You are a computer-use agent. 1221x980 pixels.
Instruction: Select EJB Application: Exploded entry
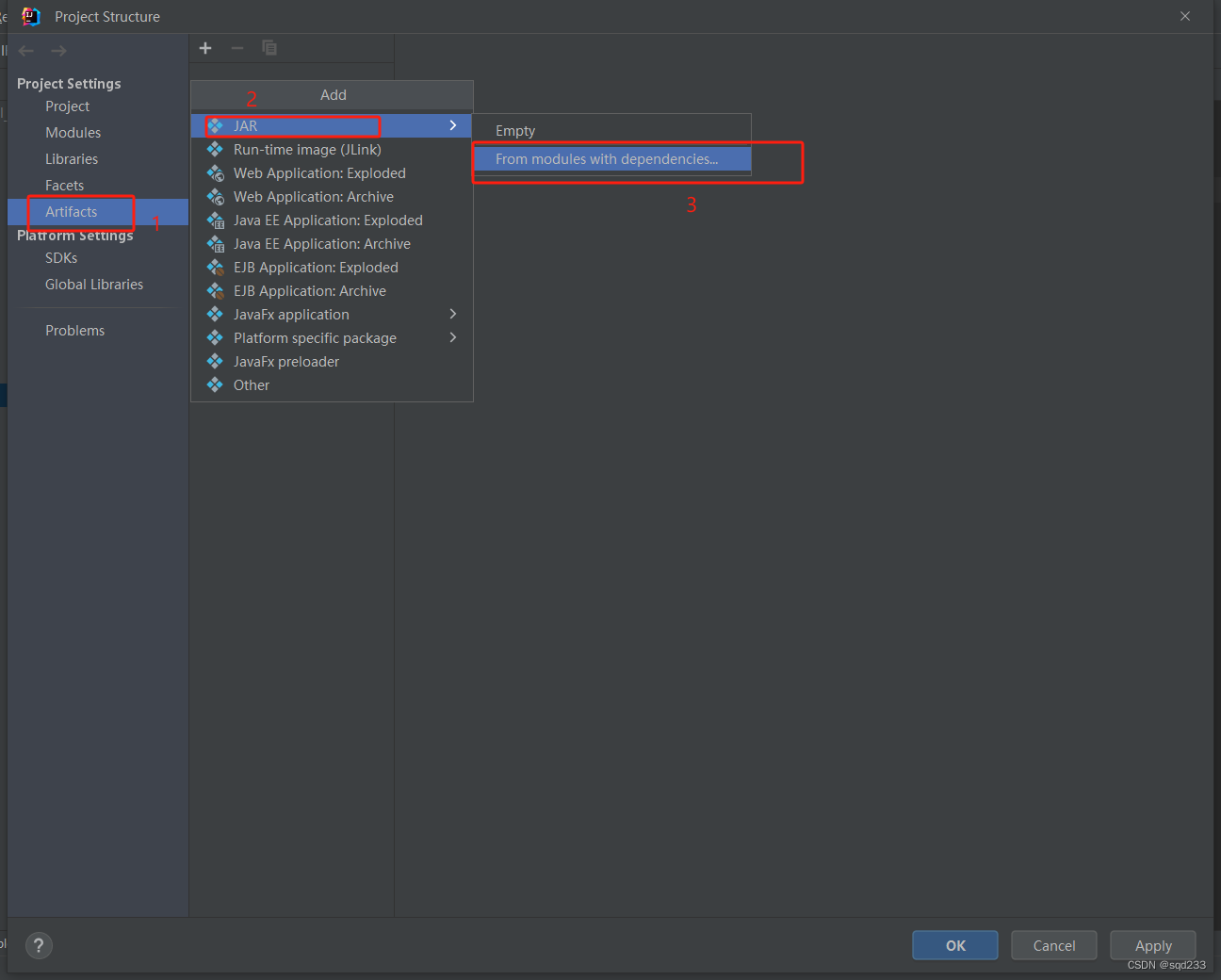tap(331, 267)
